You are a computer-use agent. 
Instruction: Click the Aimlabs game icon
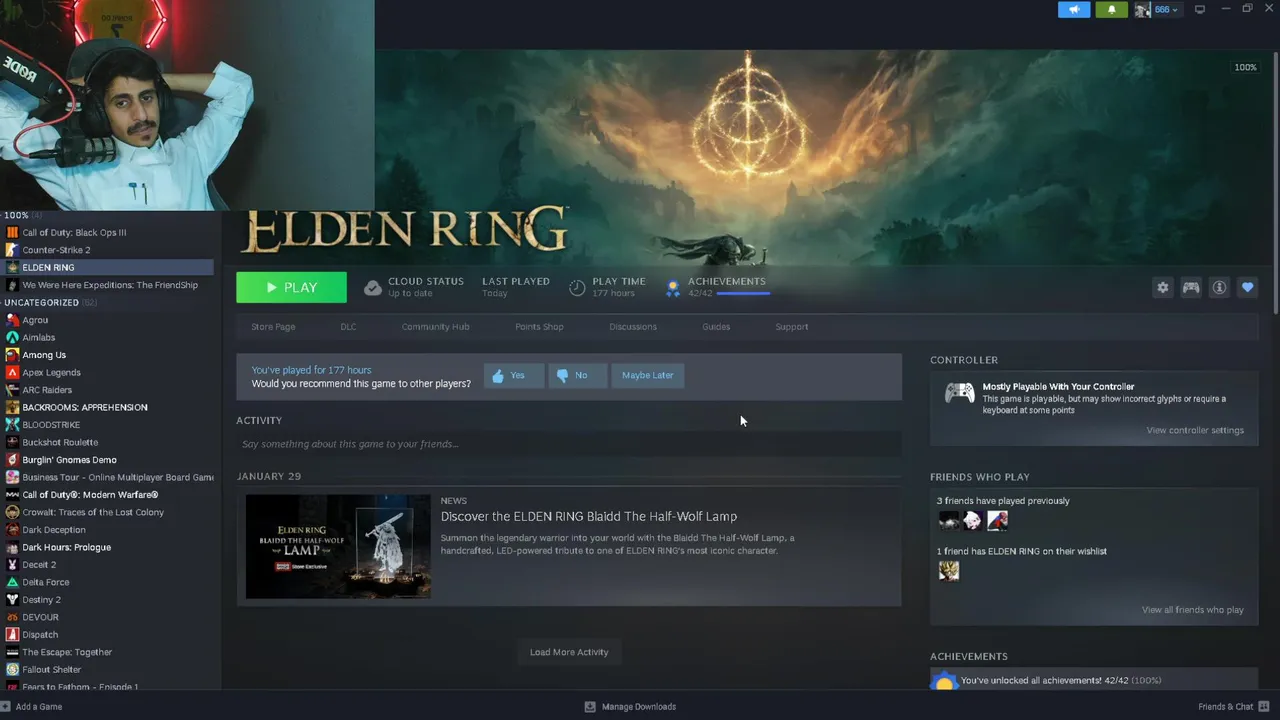pyautogui.click(x=12, y=337)
